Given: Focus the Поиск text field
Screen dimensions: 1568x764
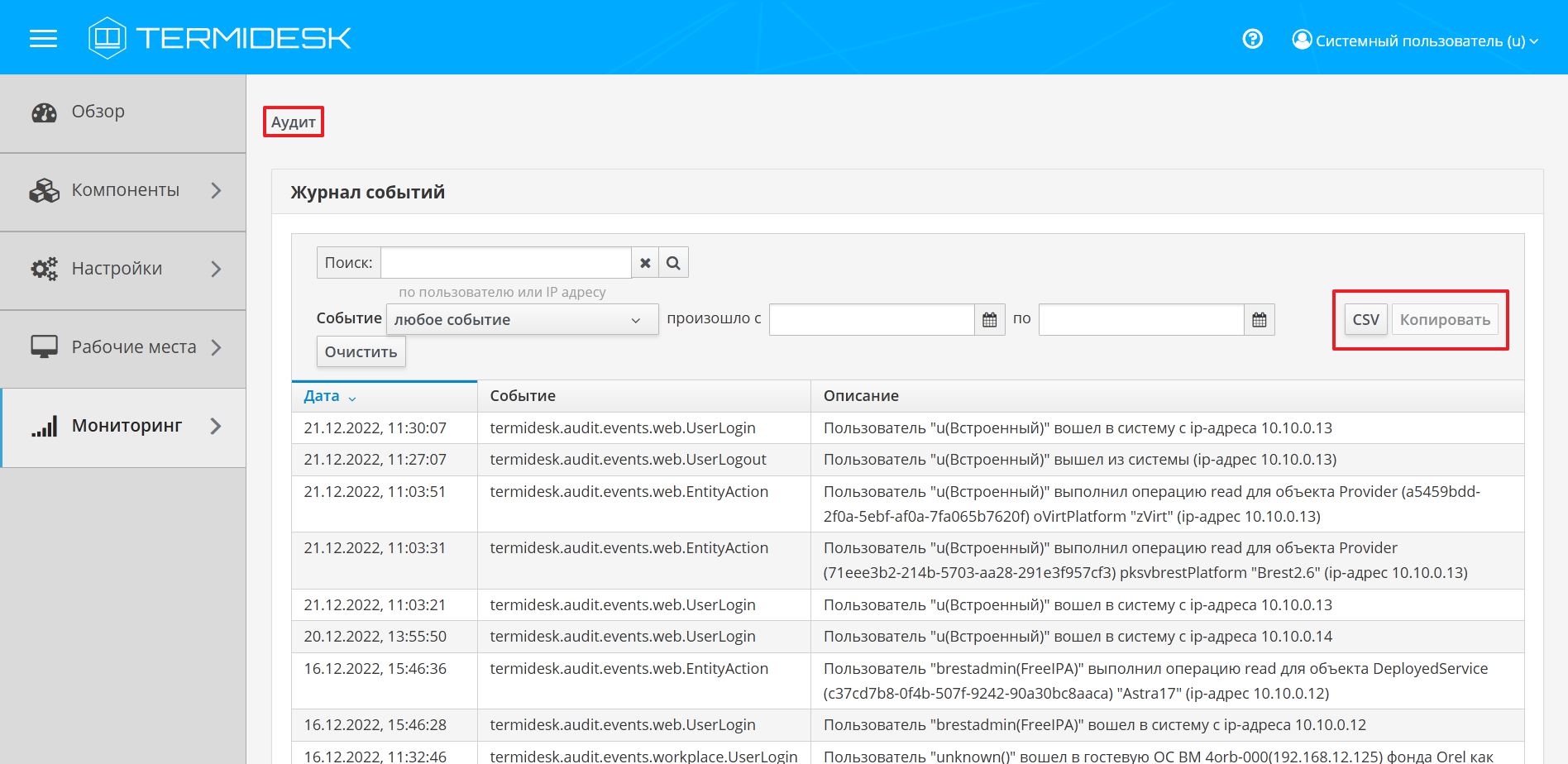Looking at the screenshot, I should tap(505, 263).
